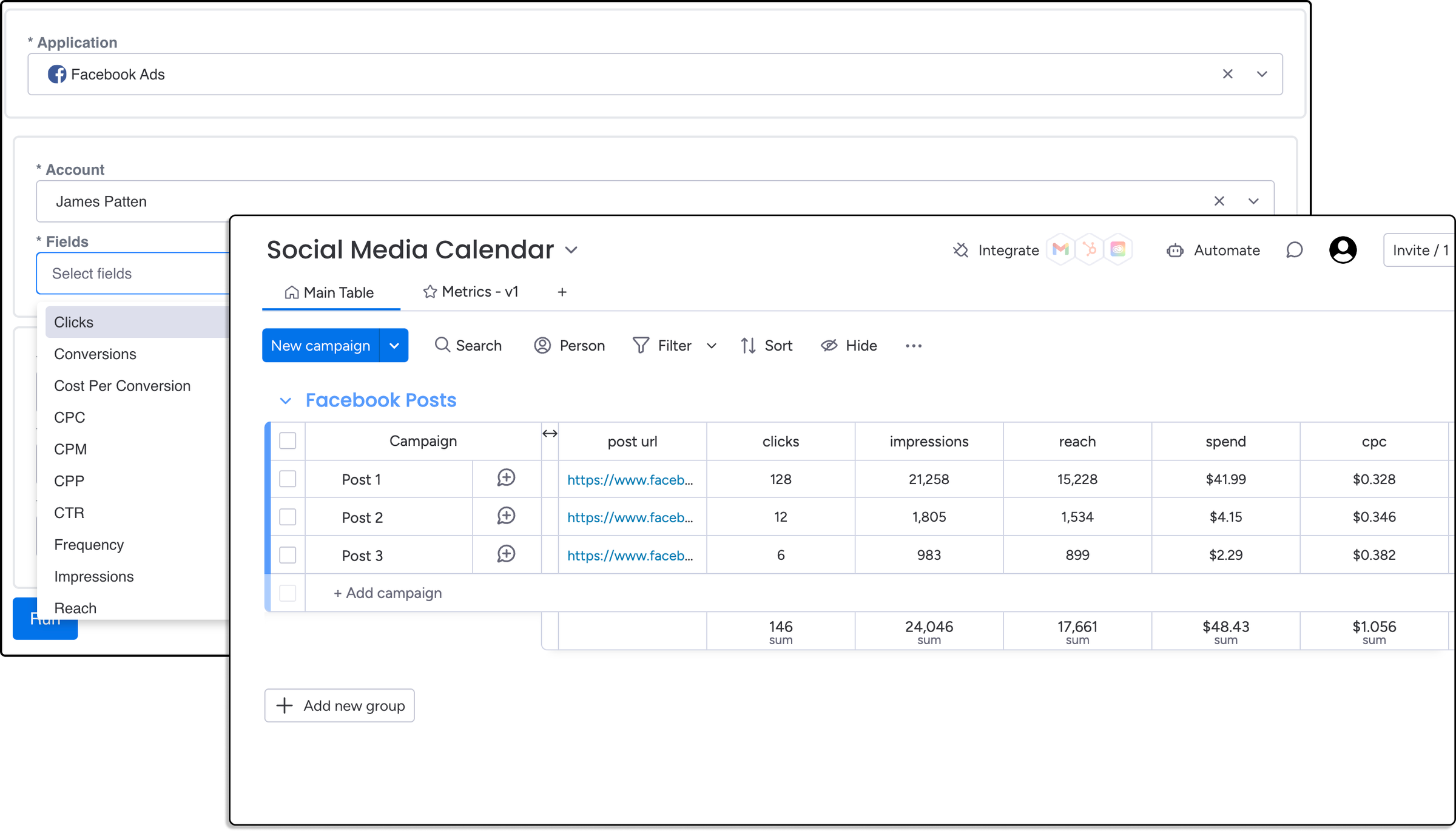The height and width of the screenshot is (831, 1456).
Task: Open updates bubble for Post 3
Action: point(506,554)
